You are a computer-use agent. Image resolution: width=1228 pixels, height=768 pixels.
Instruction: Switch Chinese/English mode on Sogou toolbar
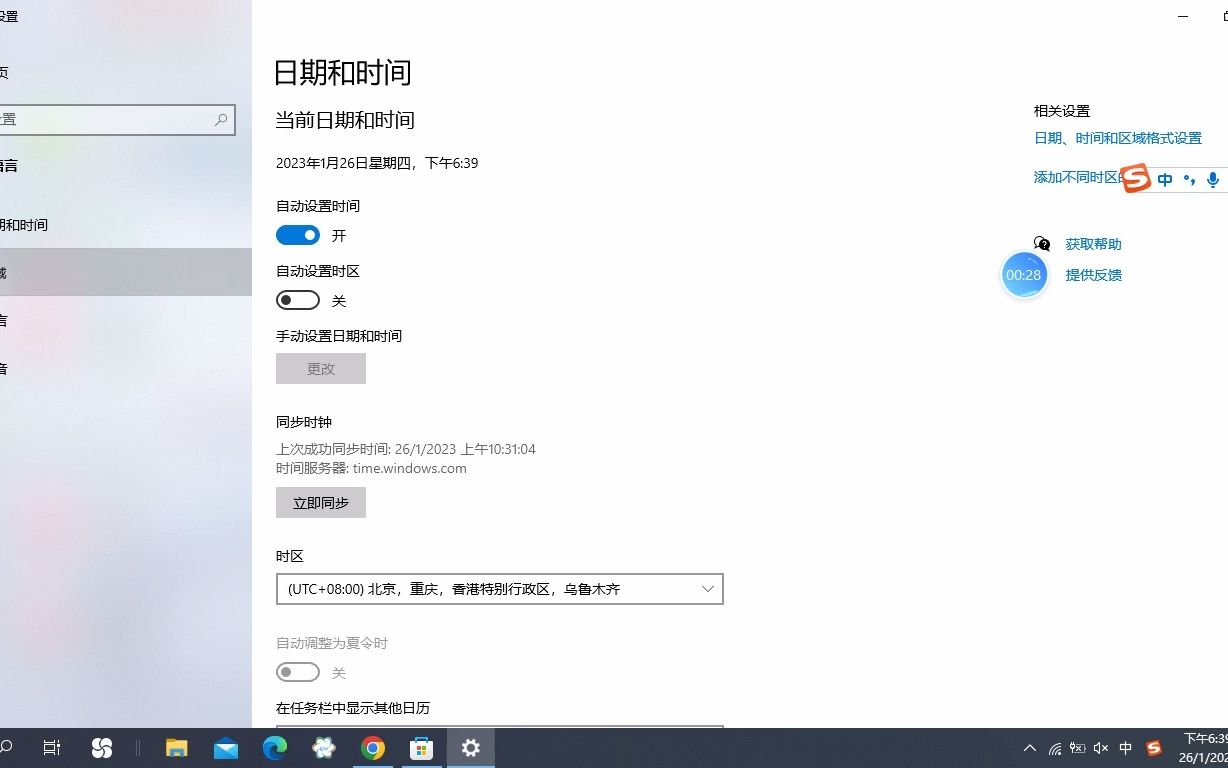(1164, 178)
